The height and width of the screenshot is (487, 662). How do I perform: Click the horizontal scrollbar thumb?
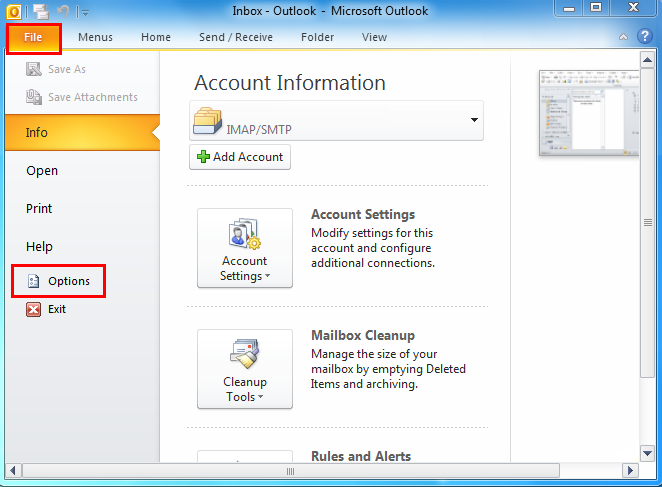[291, 471]
